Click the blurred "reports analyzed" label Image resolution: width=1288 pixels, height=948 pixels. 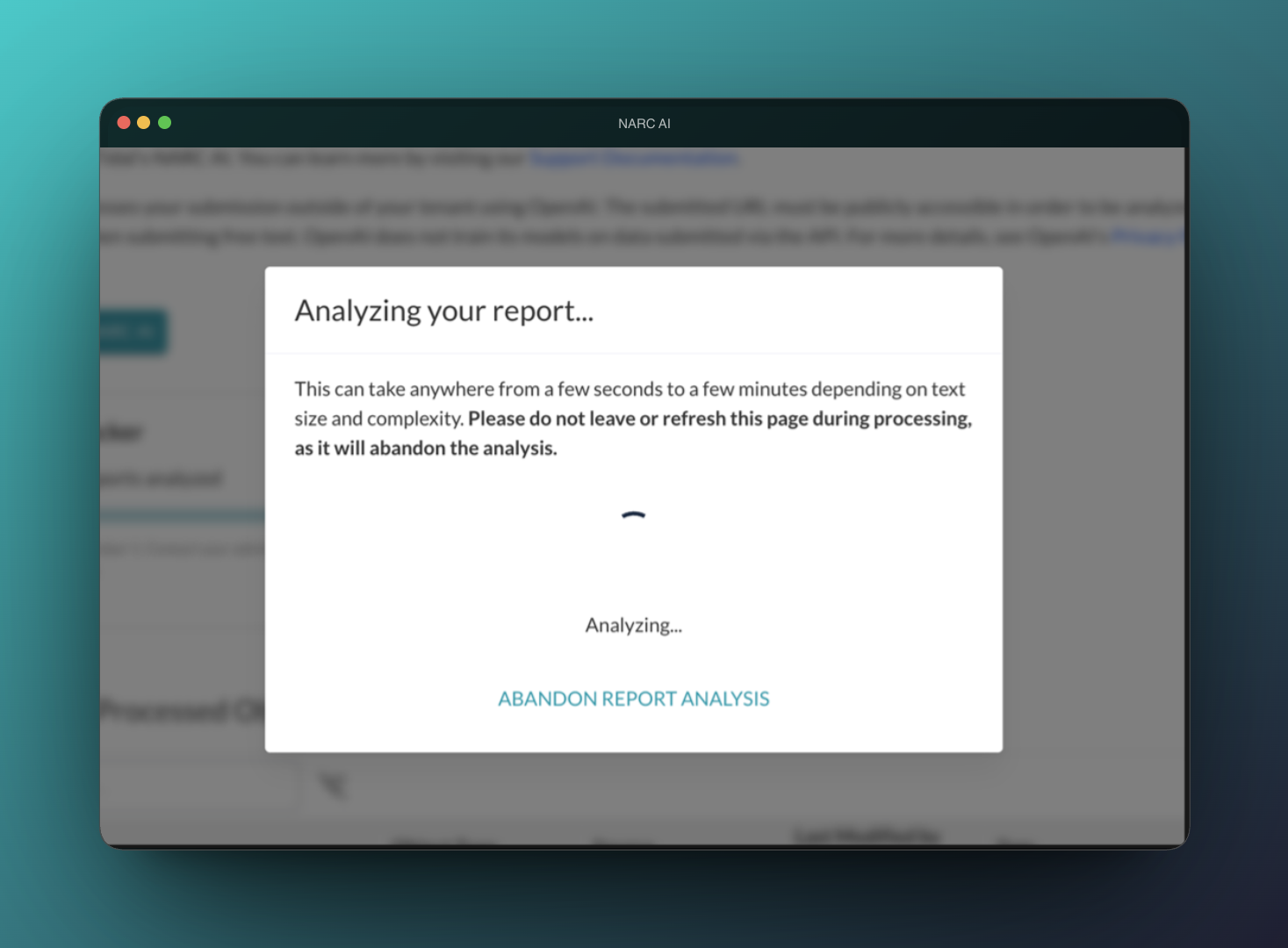tap(162, 478)
